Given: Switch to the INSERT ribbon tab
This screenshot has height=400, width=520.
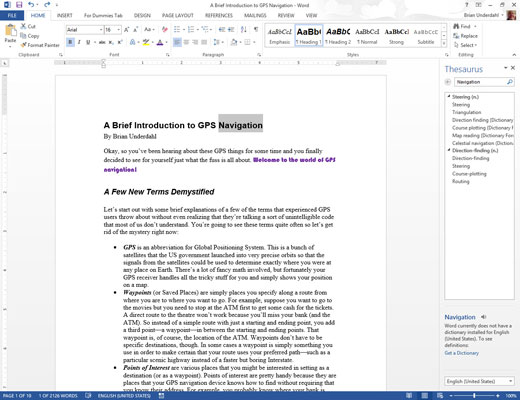Looking at the screenshot, I should 64,15.
